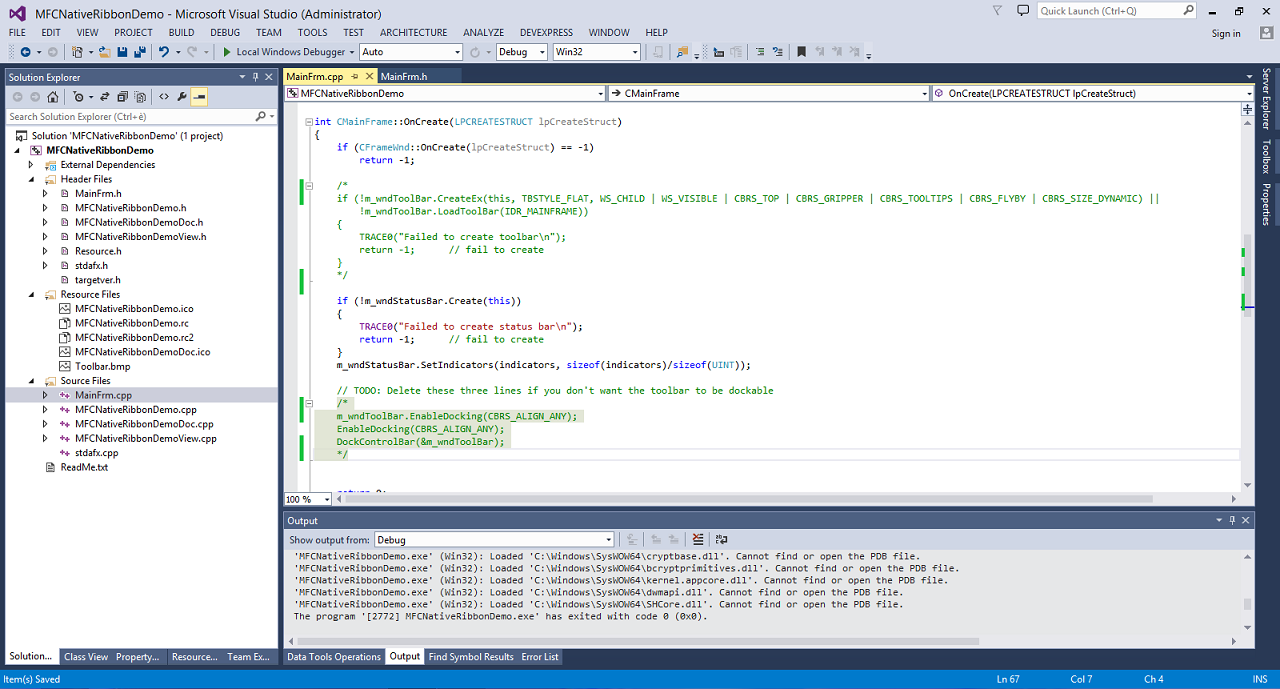Open the Show output from dropdown

coord(494,540)
